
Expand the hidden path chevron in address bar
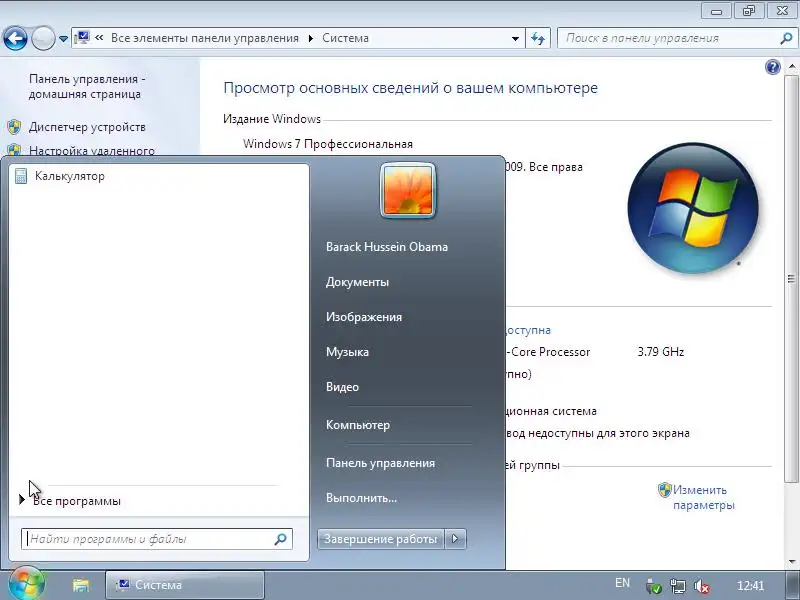tap(99, 38)
